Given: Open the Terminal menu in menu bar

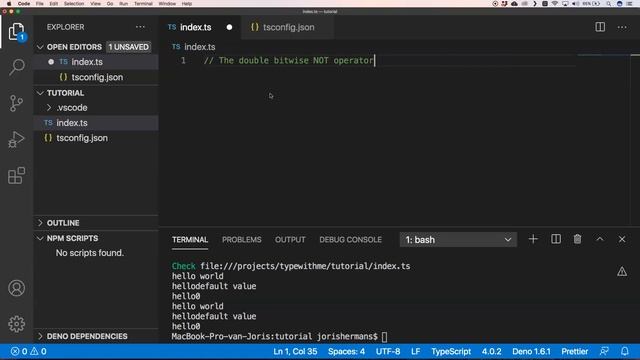Looking at the screenshot, I should pyautogui.click(x=143, y=4).
